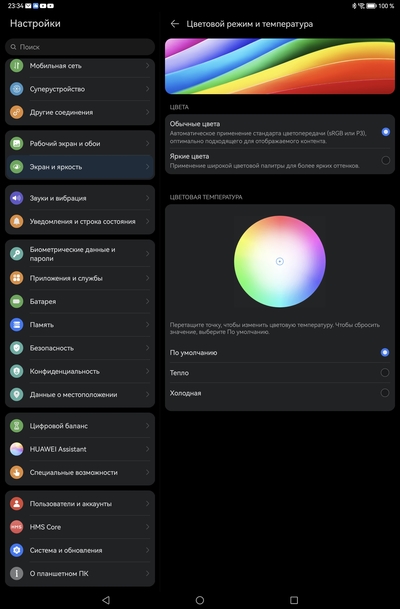
Task: Select the По умолчанию temperature option
Action: pos(280,353)
